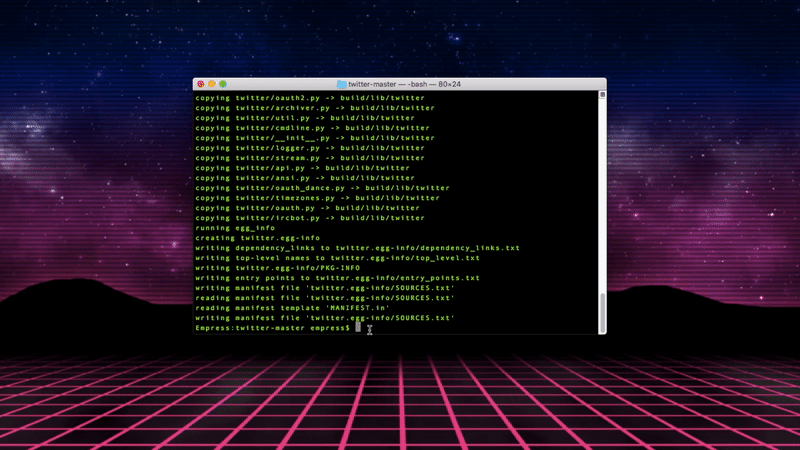Click the terminal window title 'twitter-master — -bash — 80×24'
The width and height of the screenshot is (800, 450).
404,84
